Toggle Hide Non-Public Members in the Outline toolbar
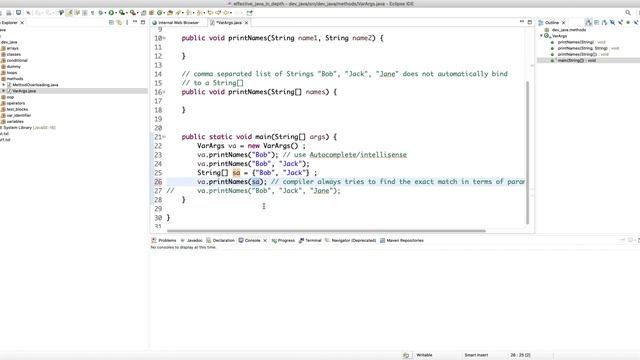 click(x=628, y=22)
